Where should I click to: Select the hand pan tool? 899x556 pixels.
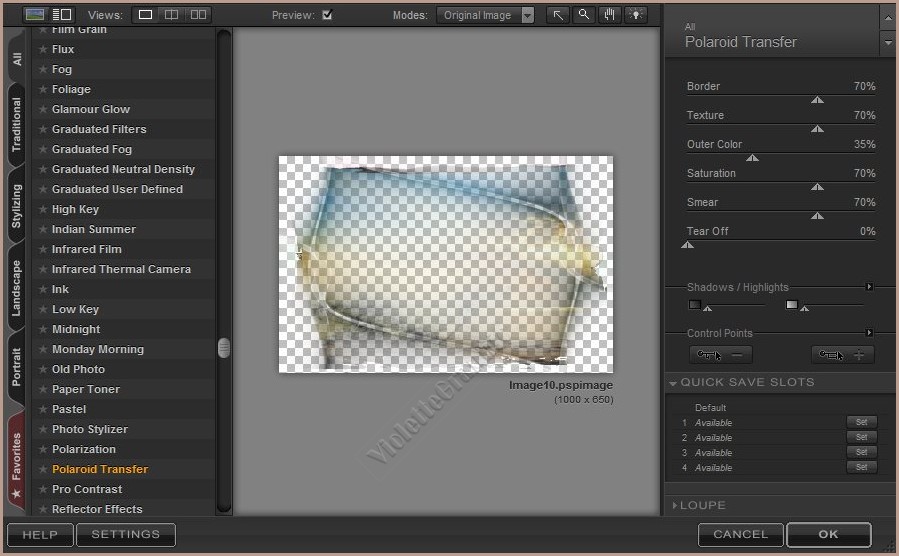click(x=610, y=15)
